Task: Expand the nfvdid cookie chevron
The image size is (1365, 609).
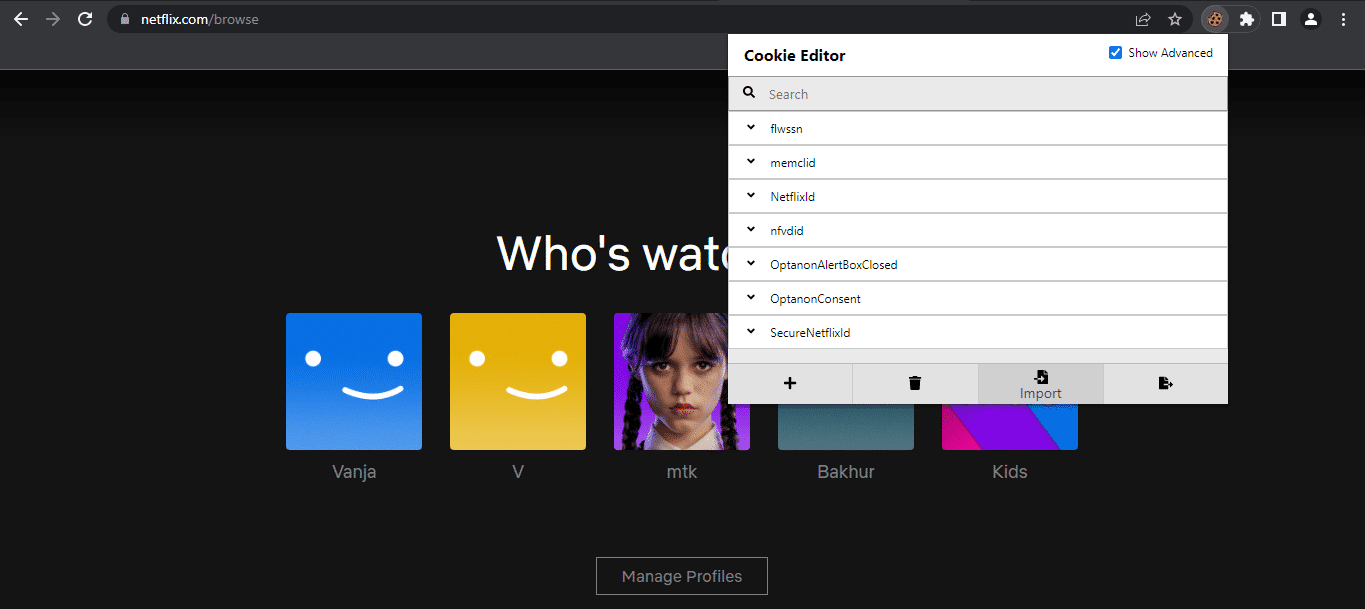Action: point(751,230)
